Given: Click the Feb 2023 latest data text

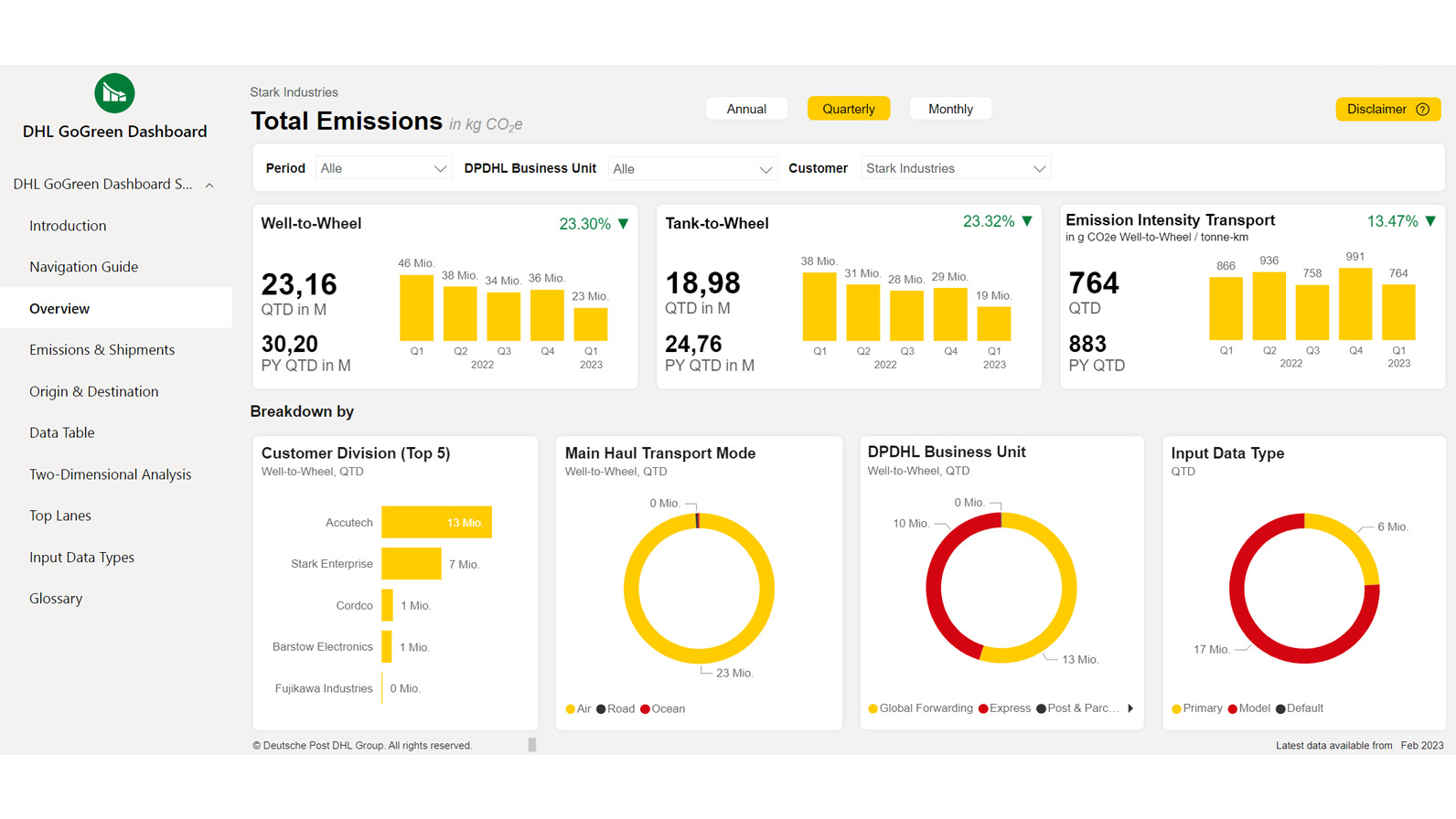Looking at the screenshot, I should click(x=1422, y=746).
